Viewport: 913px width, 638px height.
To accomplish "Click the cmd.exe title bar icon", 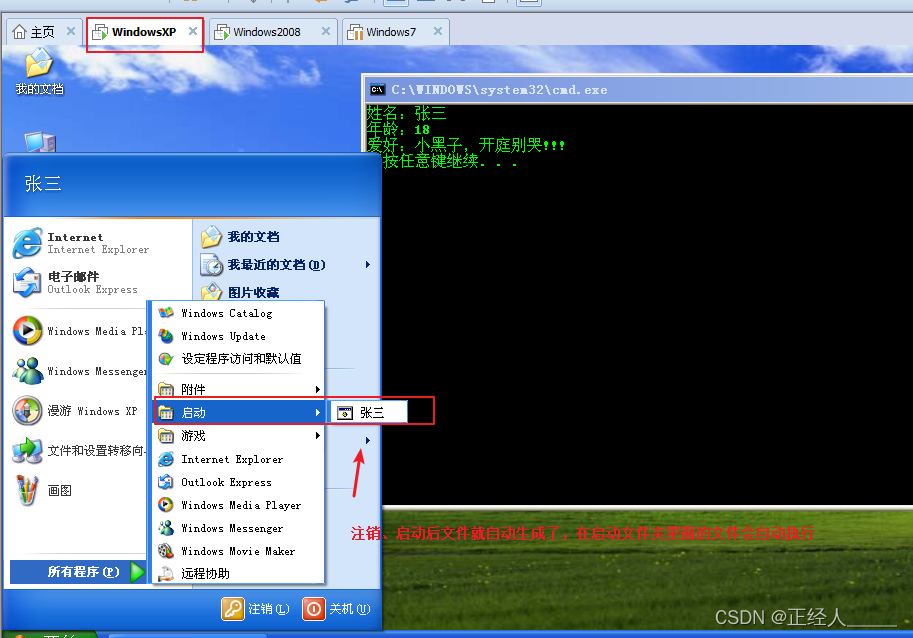I will (x=377, y=90).
